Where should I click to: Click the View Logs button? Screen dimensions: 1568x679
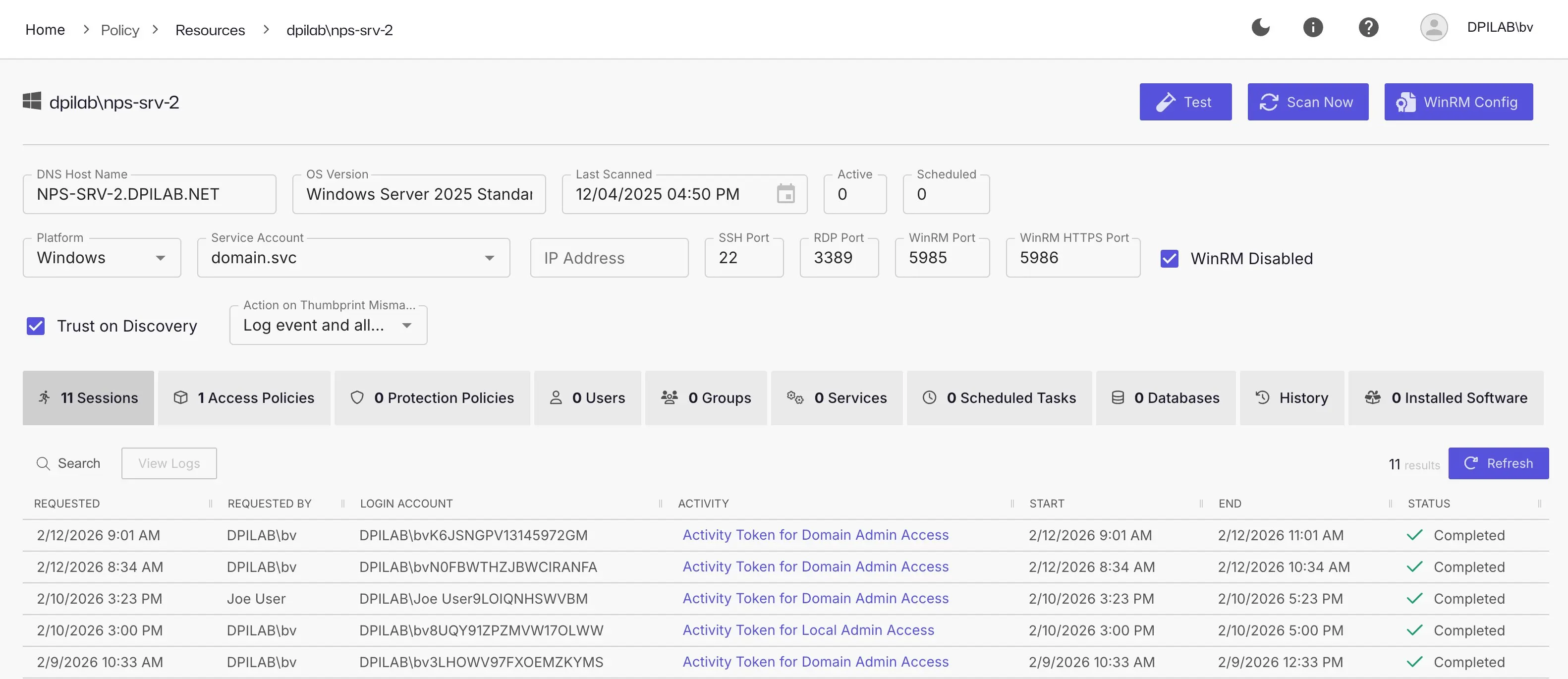pyautogui.click(x=168, y=463)
